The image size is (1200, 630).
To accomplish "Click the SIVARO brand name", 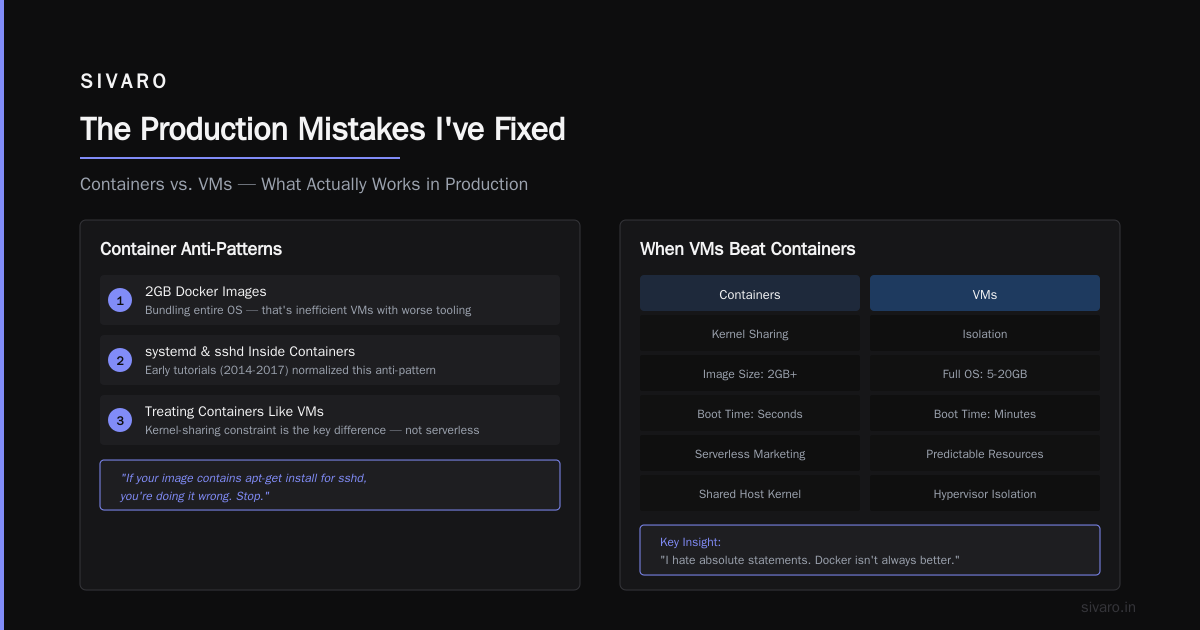I will coord(125,82).
